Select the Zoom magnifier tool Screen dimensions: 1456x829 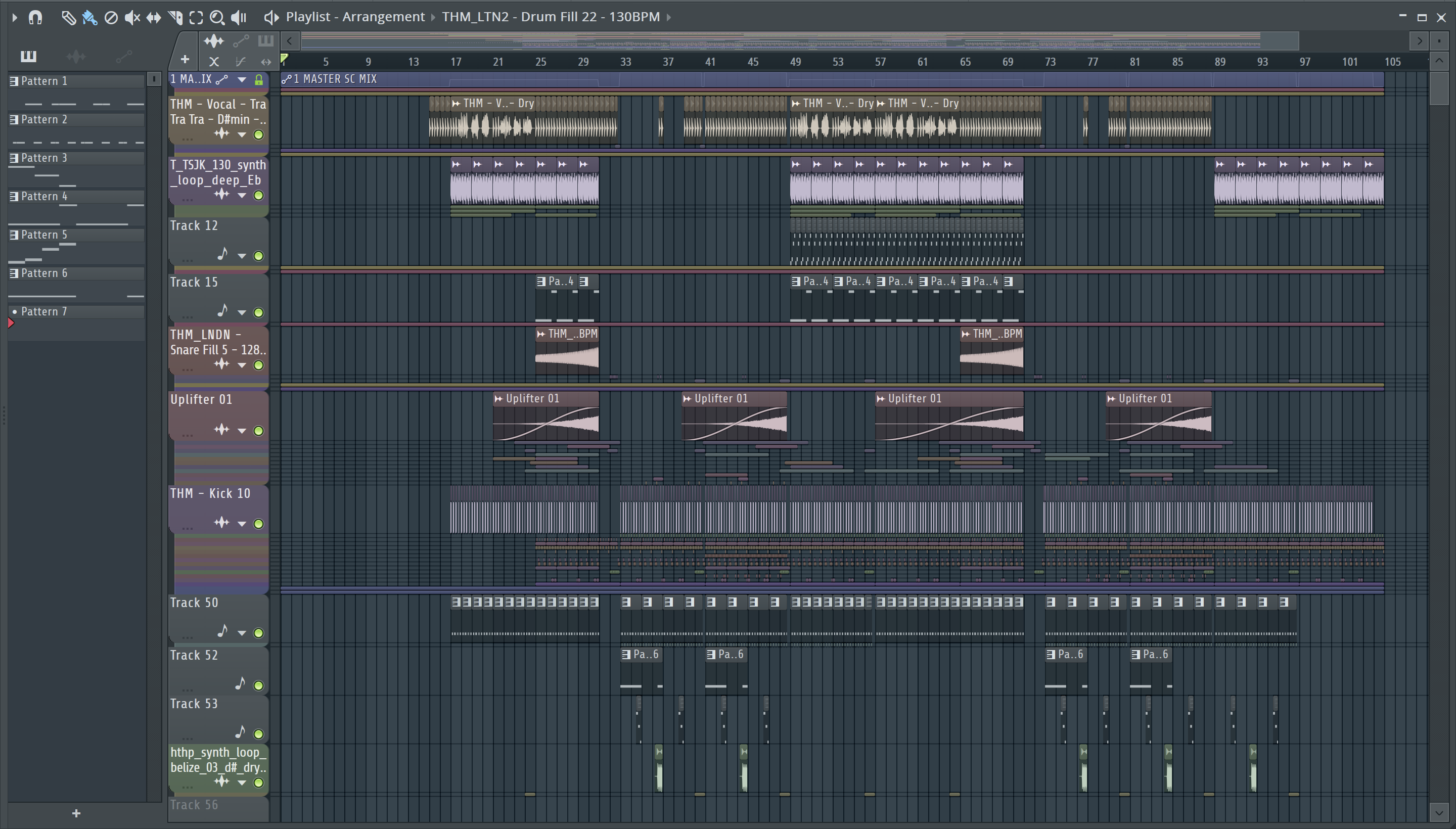point(217,18)
